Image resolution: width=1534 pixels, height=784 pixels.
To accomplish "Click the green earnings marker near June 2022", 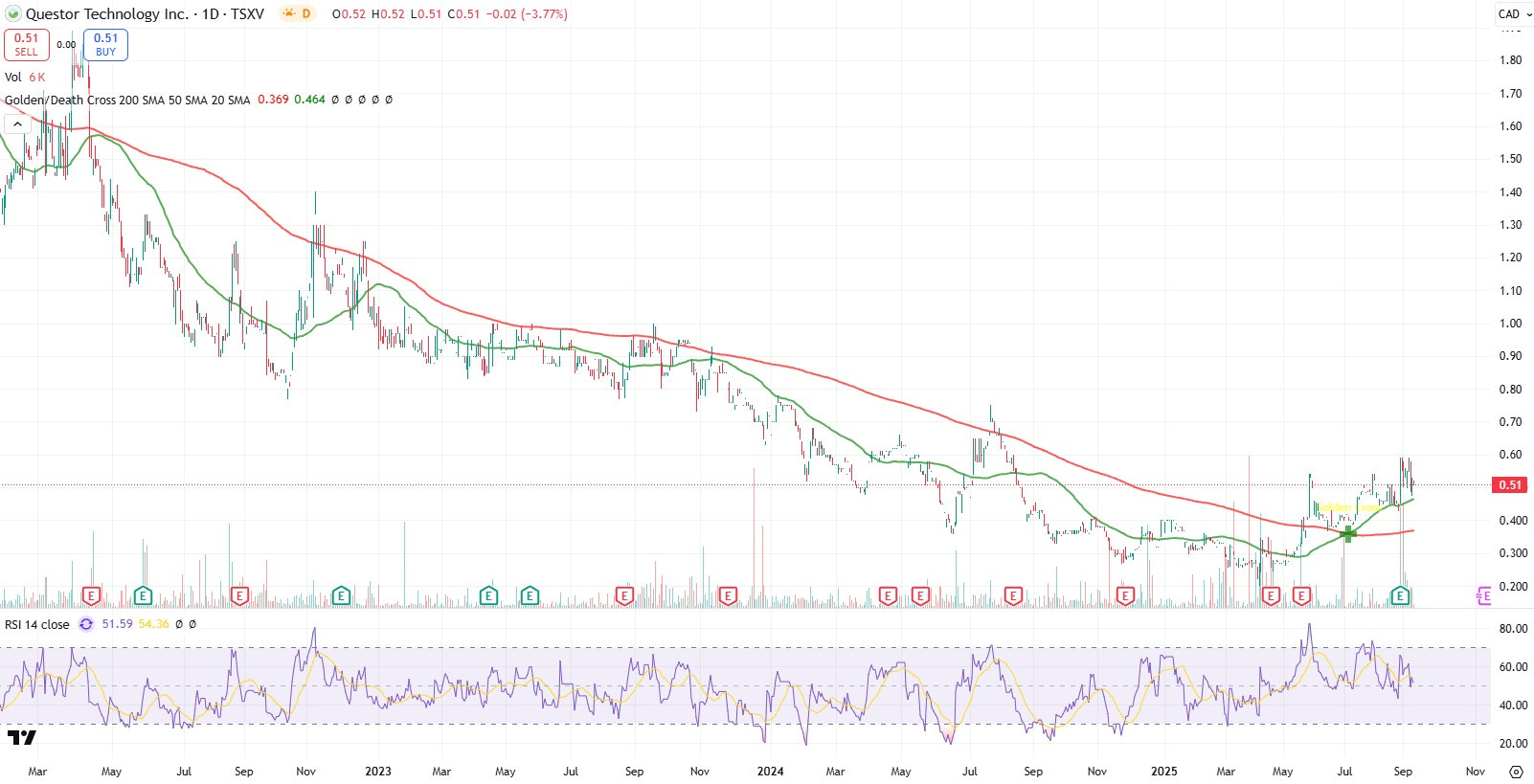I will click(x=143, y=596).
